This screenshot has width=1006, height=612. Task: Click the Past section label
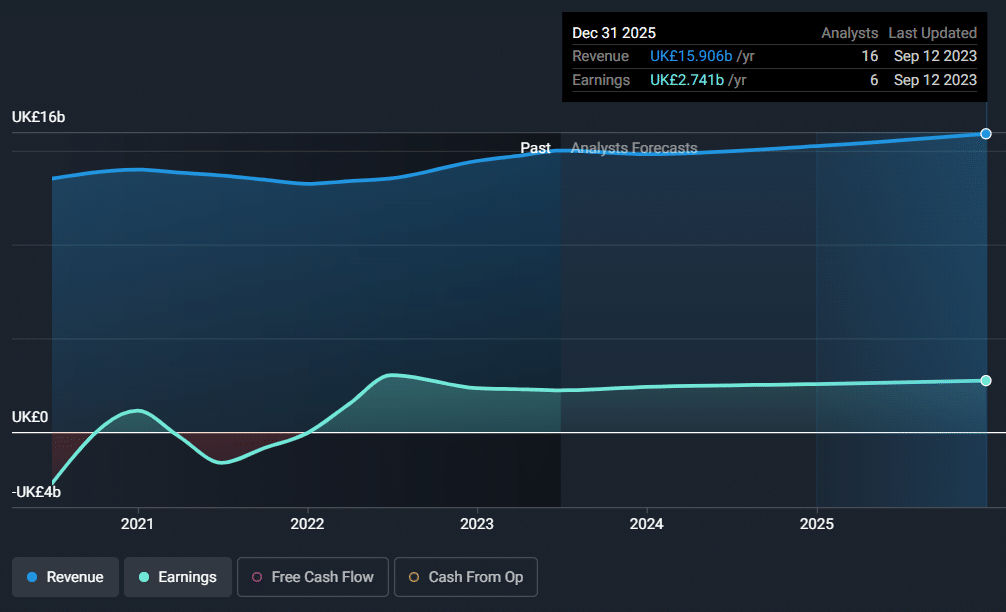[535, 148]
